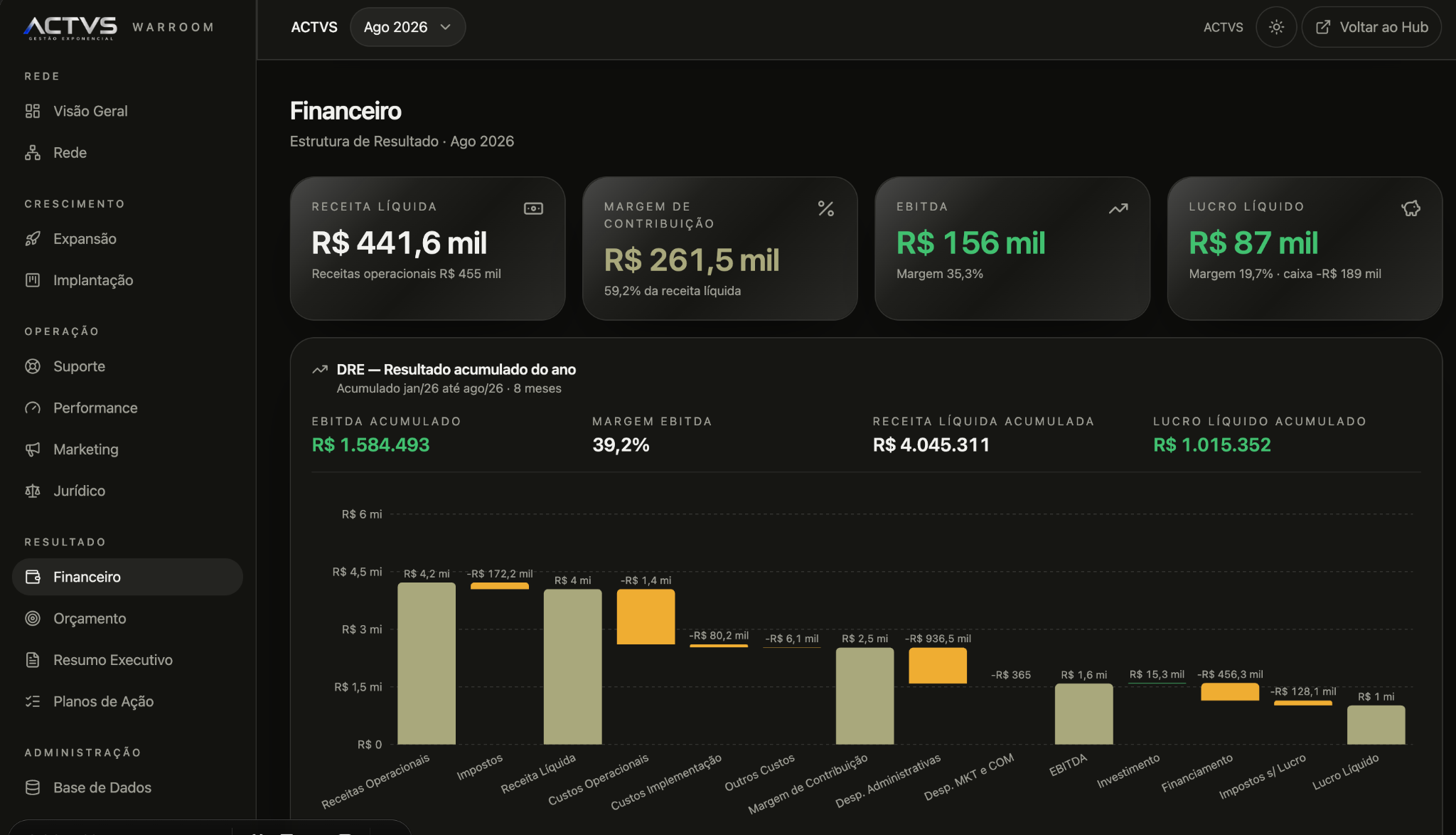Viewport: 1456px width, 835px height.
Task: Click the Financeiro wallet icon in sidebar
Action: click(33, 577)
